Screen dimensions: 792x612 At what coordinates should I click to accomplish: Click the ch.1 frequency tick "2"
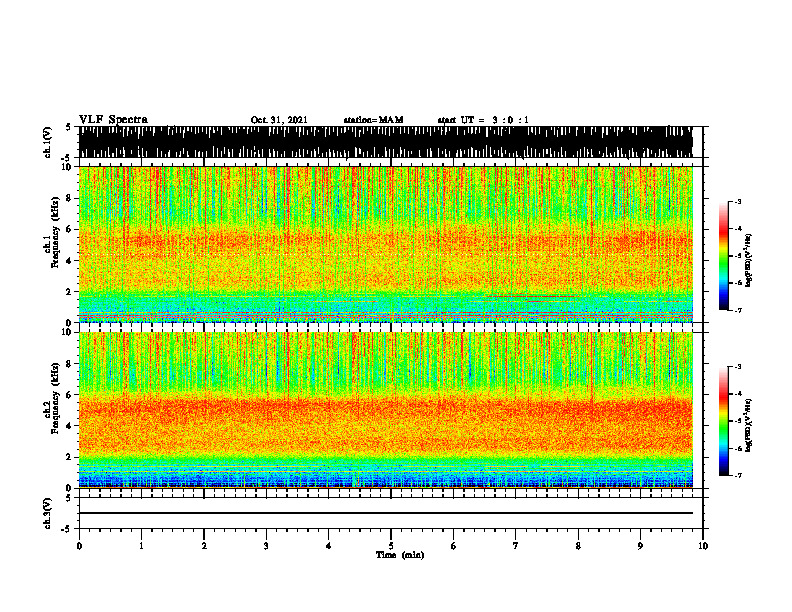69,292
